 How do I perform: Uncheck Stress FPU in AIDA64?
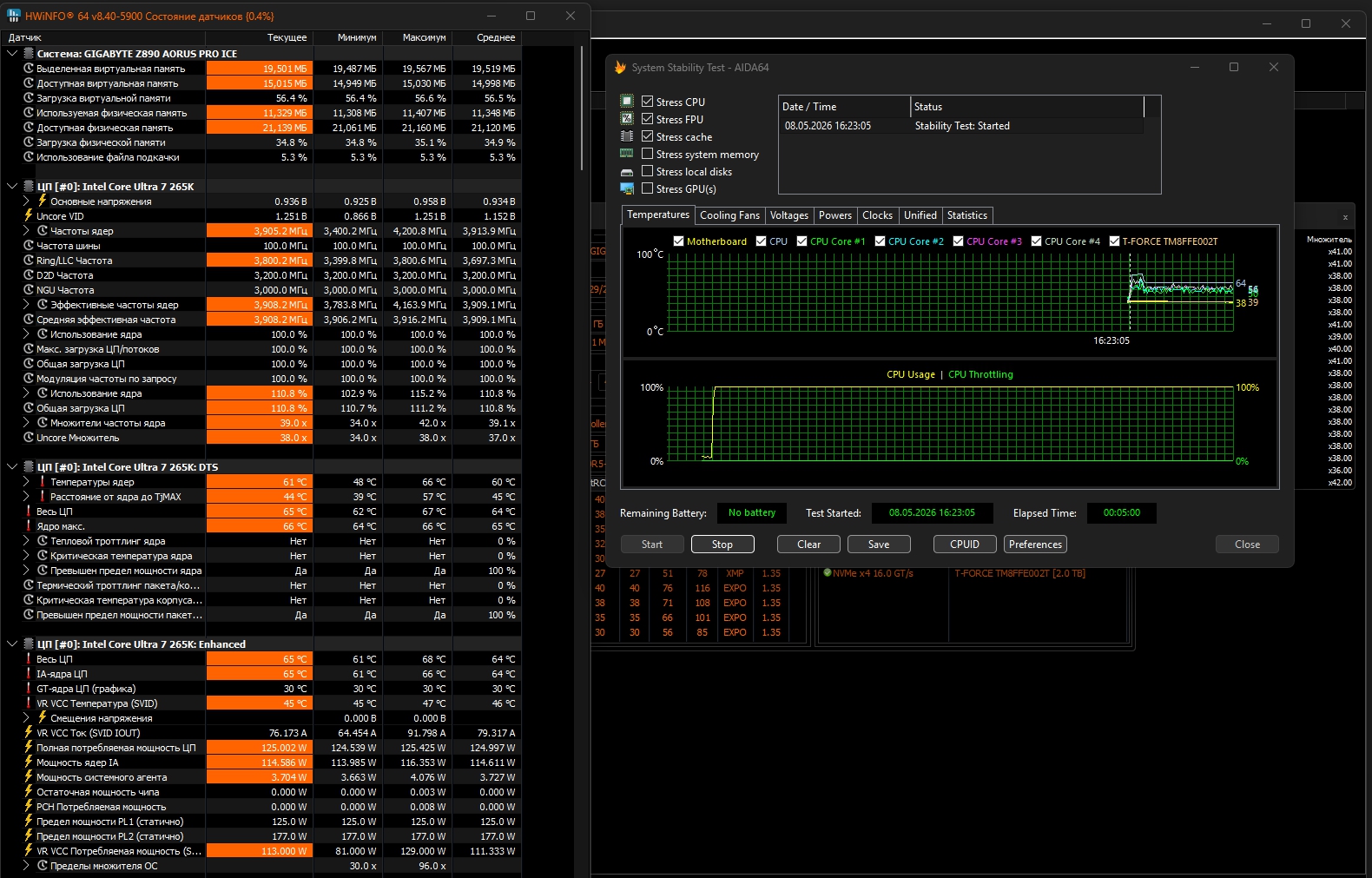(647, 119)
